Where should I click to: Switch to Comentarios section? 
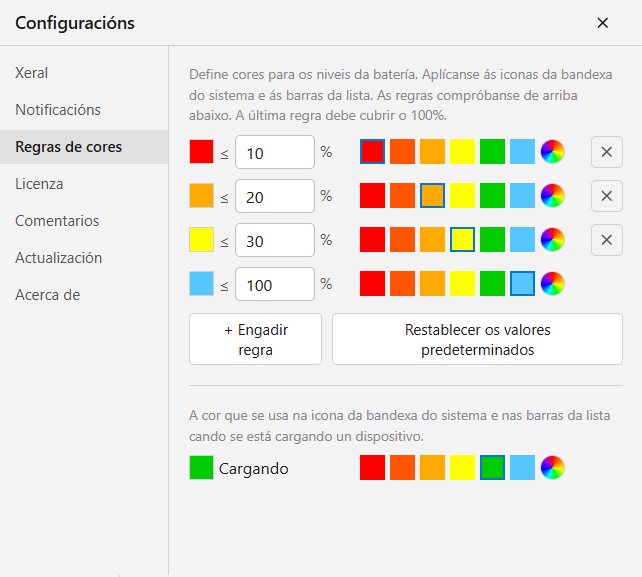pos(84,221)
